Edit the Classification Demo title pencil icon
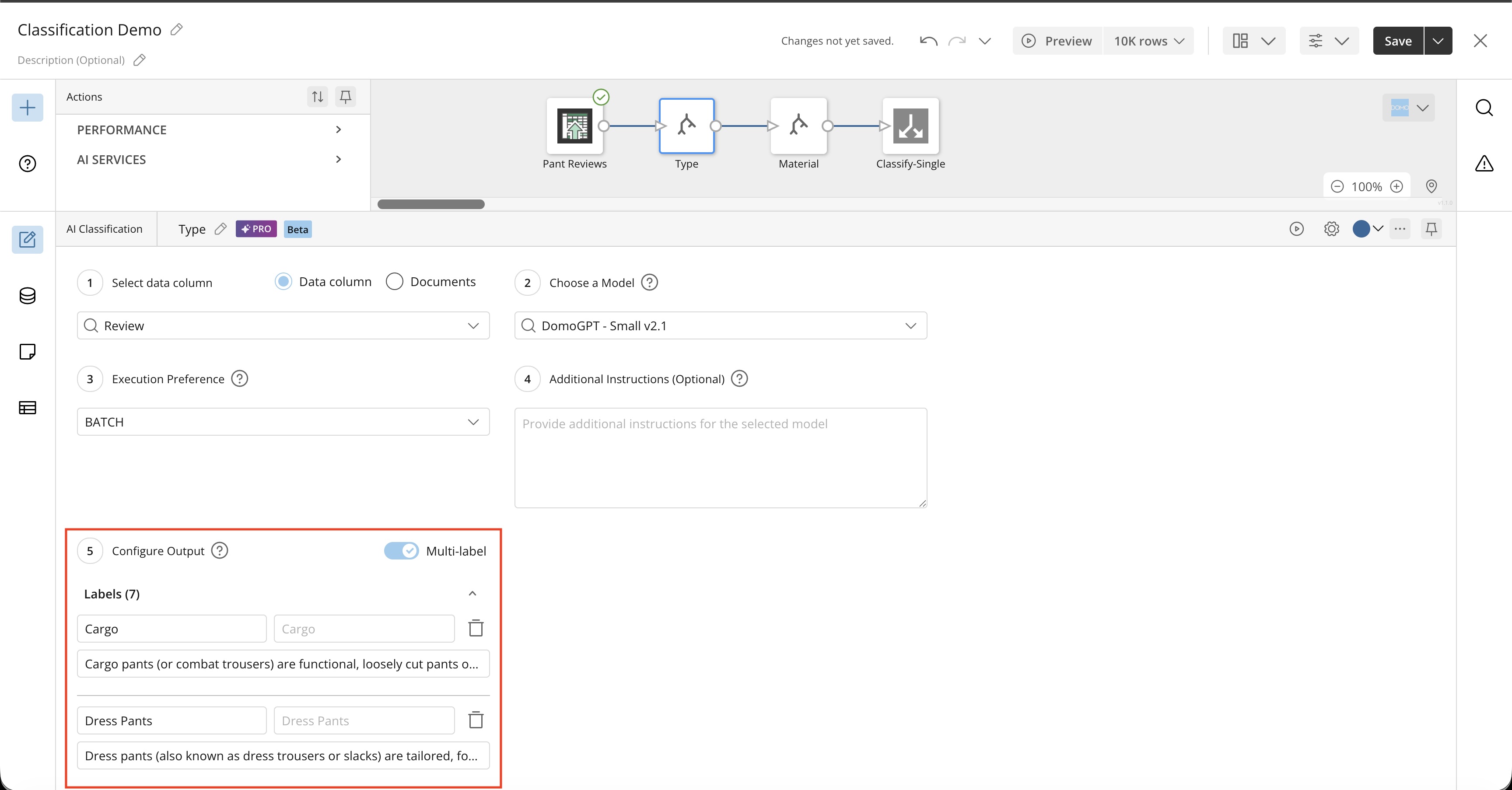The width and height of the screenshot is (1512, 790). 177,29
